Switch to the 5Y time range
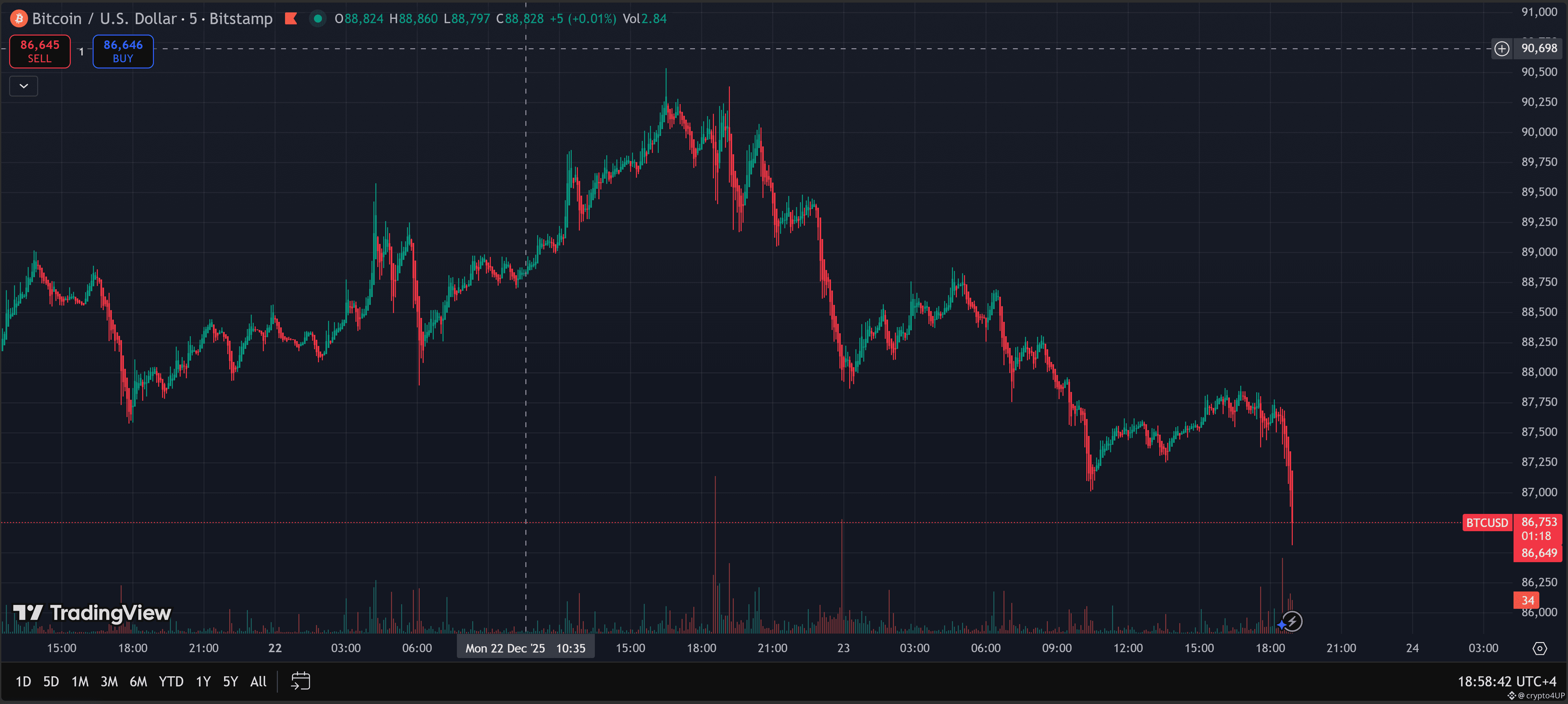Screen dimensions: 1568x704 [230, 682]
